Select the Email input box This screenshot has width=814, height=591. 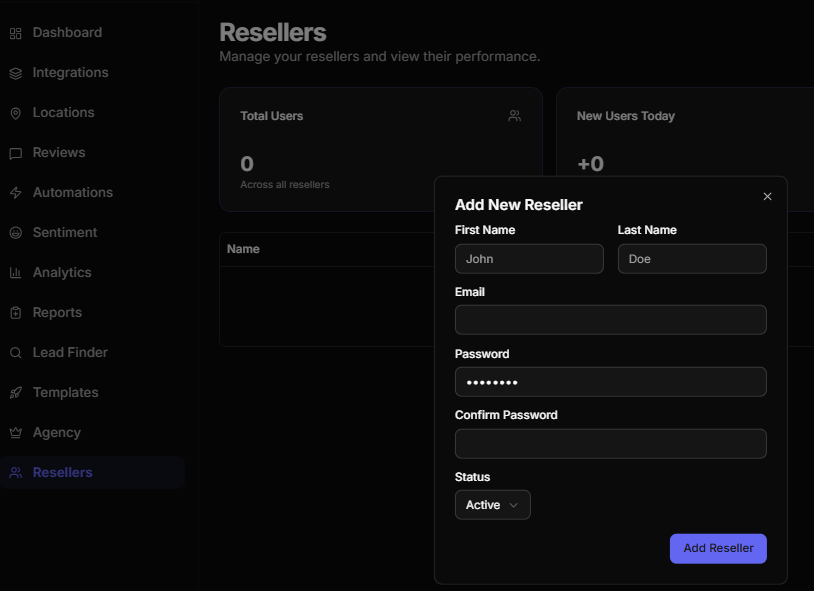point(610,320)
